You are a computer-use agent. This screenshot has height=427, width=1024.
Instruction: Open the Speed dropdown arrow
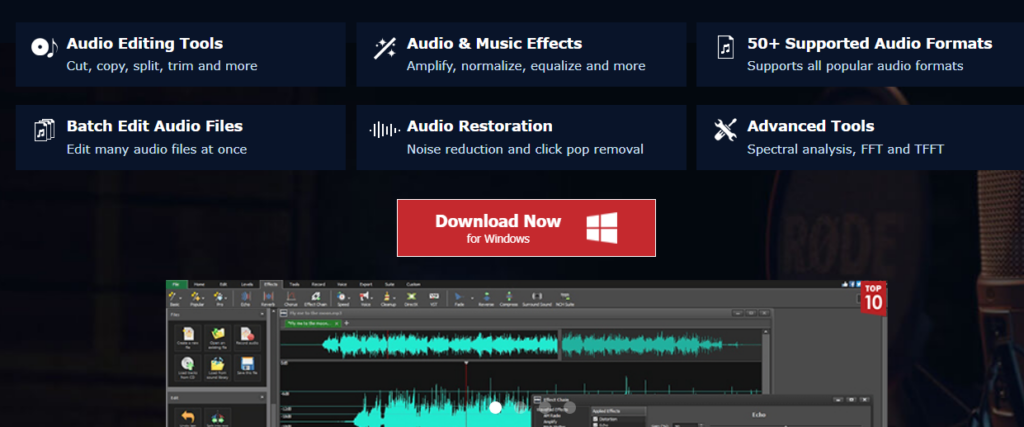(x=349, y=298)
